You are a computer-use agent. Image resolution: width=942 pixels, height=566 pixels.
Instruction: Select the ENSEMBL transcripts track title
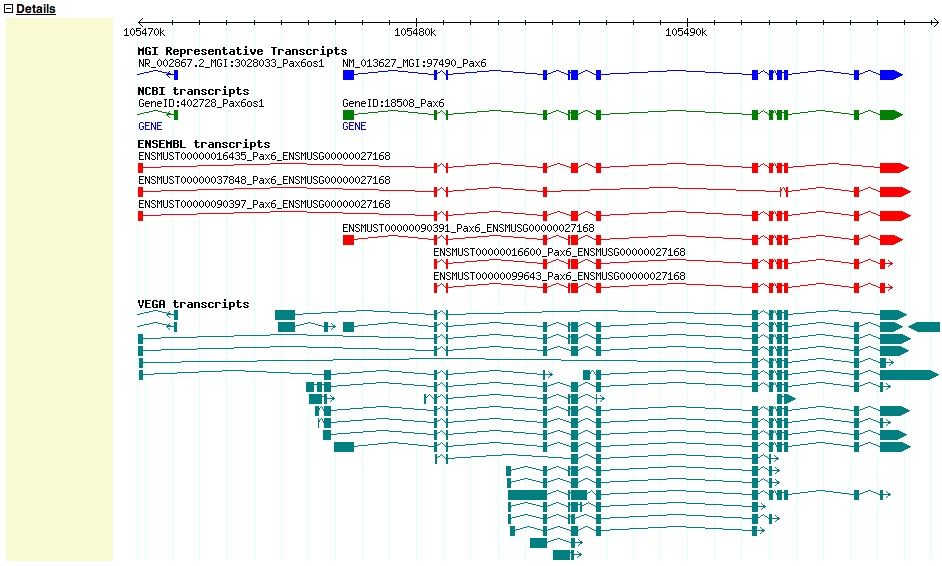click(x=204, y=144)
